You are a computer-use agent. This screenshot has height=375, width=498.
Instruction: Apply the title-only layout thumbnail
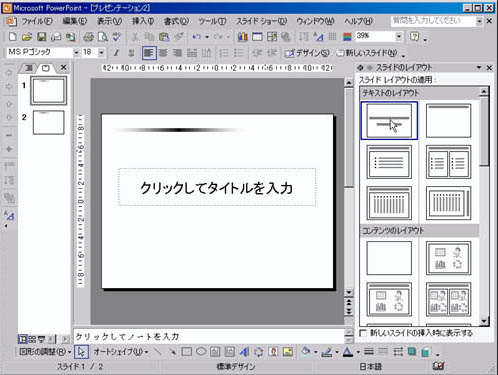coord(448,121)
